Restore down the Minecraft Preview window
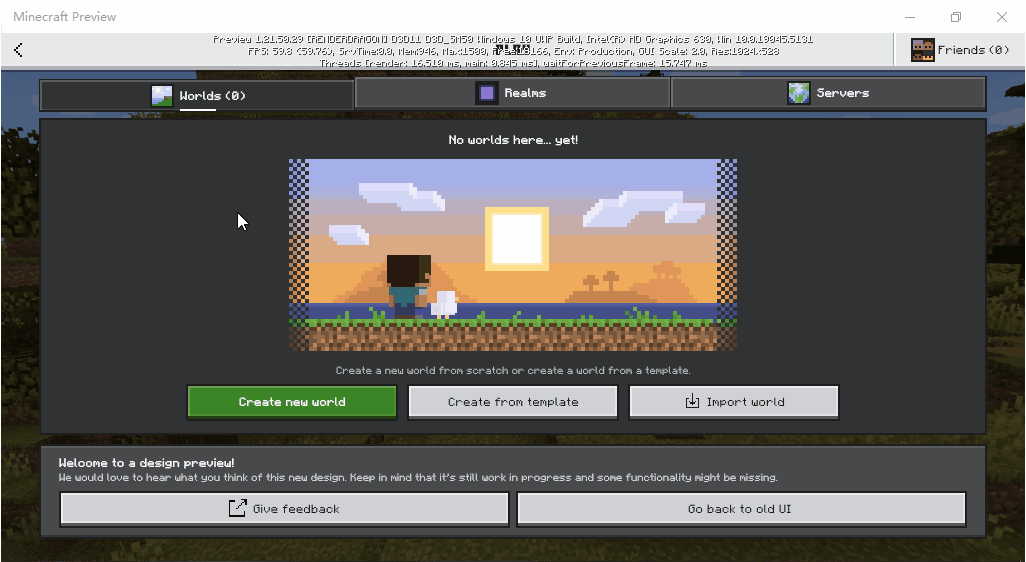 click(956, 17)
